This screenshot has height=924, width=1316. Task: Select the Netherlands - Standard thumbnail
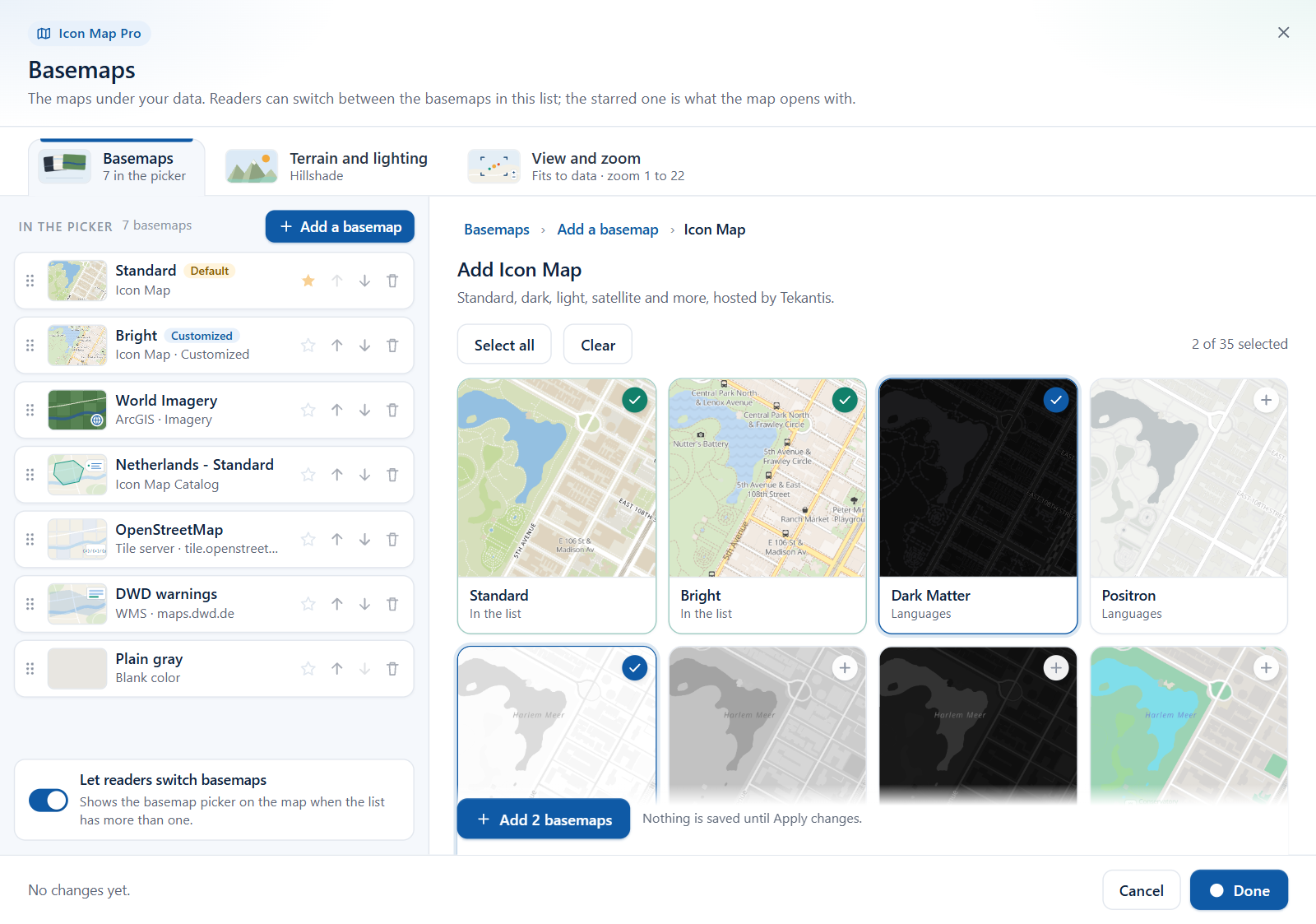[x=77, y=475]
